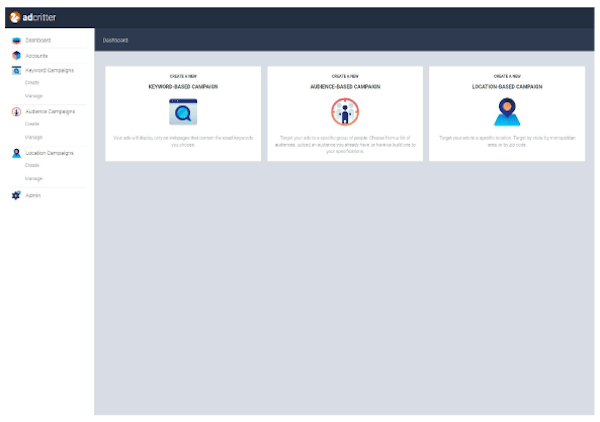Click the Dashboard breadcrumb in header
This screenshot has height=422, width=600.
click(x=116, y=40)
